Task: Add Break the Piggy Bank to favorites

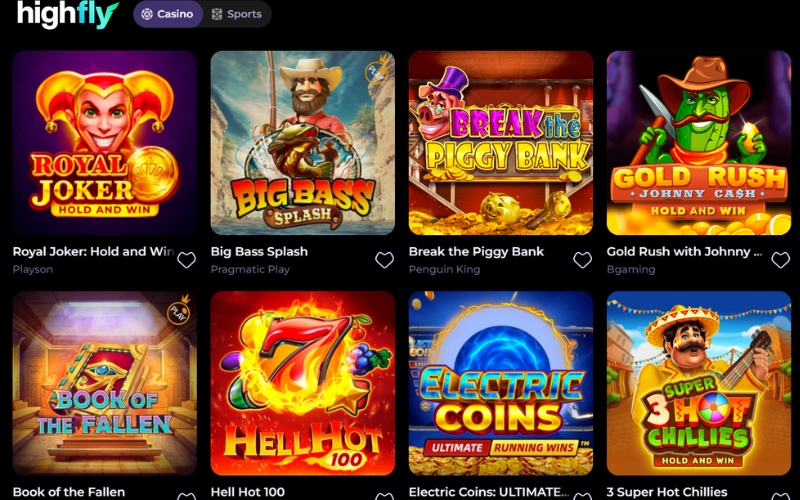Action: (582, 260)
